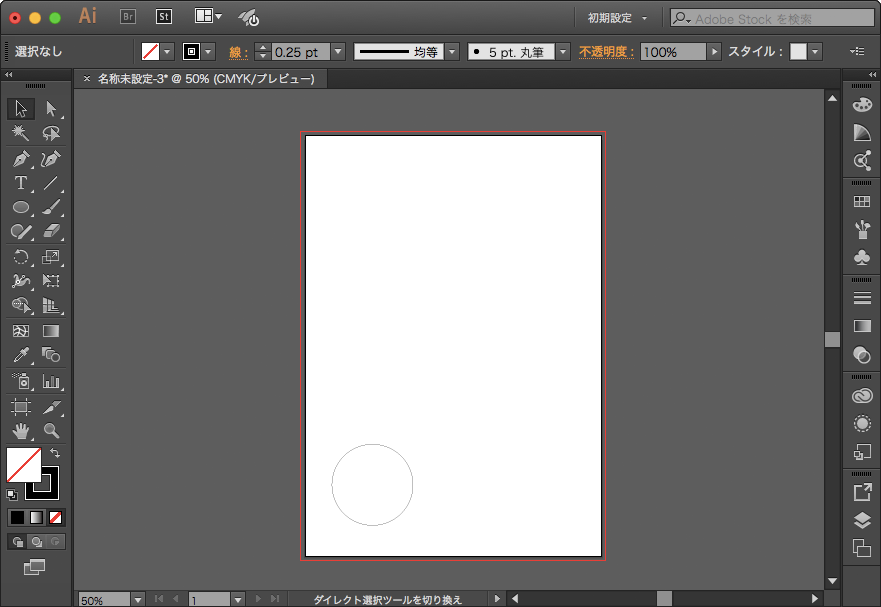Select the Line Segment tool
The width and height of the screenshot is (881, 607).
tap(51, 183)
